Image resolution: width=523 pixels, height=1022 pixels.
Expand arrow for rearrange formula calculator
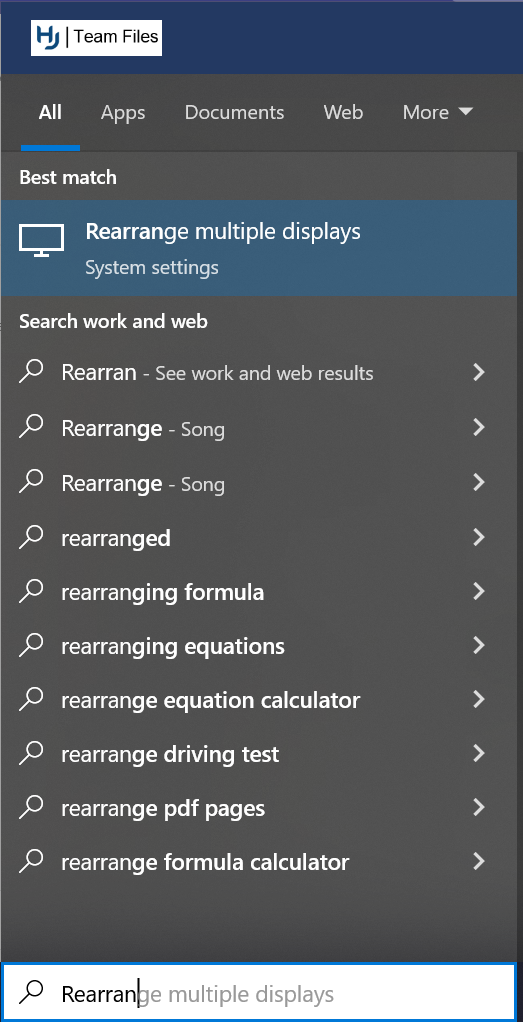(x=479, y=861)
